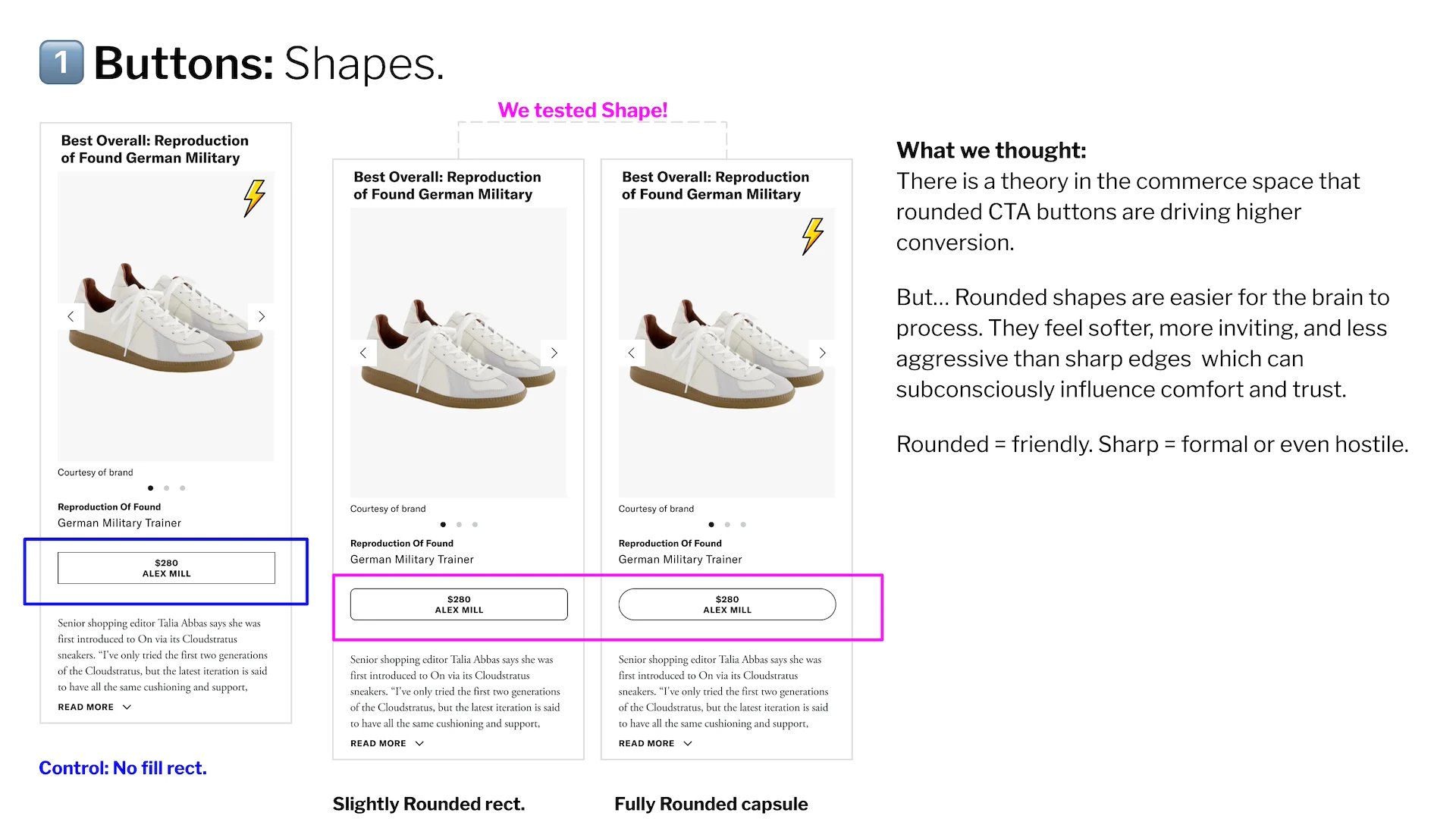Expand READ MORE on slightly rounded card
Viewport: 1456px width, 819px height.
click(388, 743)
